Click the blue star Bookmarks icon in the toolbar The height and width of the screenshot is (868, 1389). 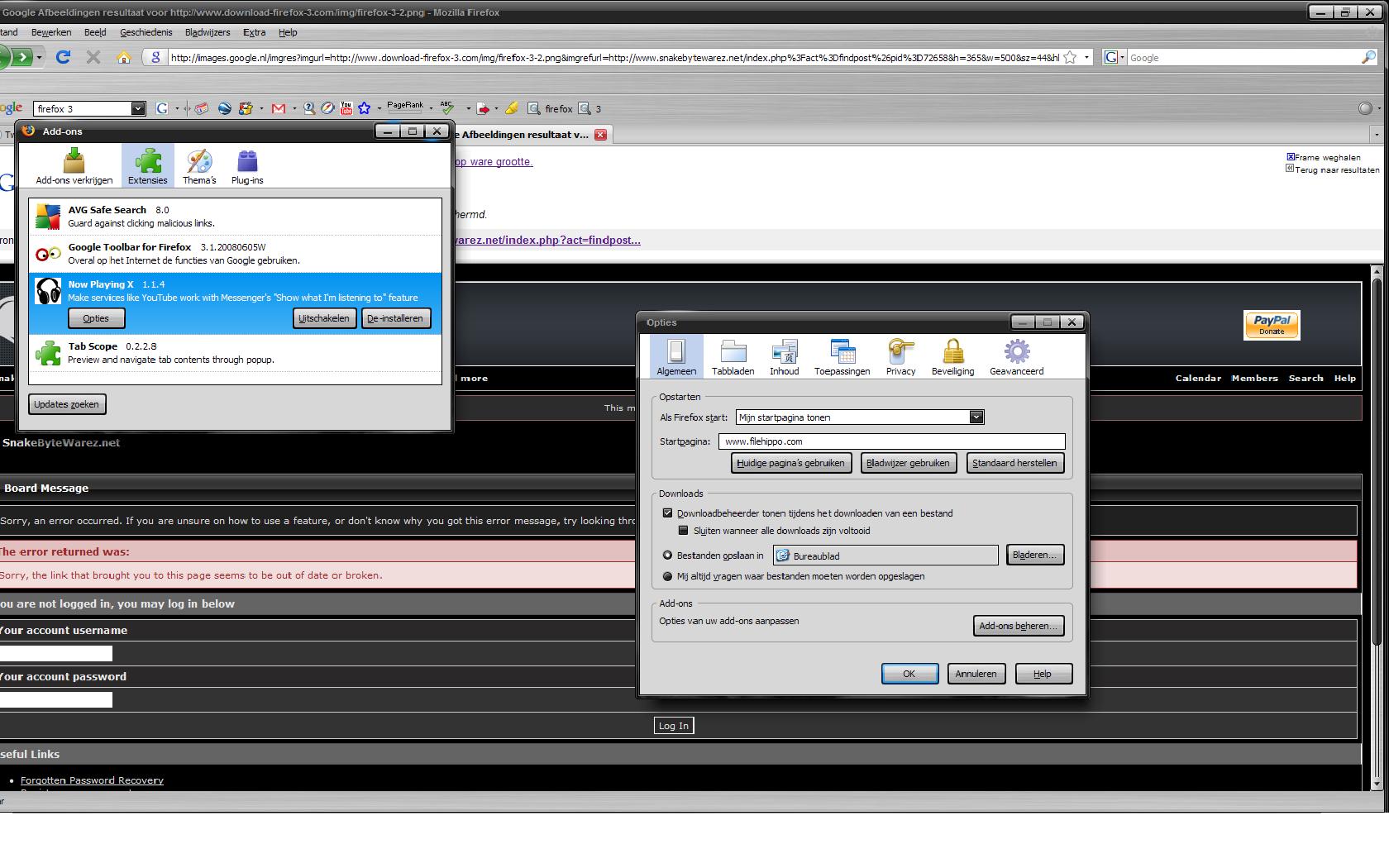[x=364, y=108]
